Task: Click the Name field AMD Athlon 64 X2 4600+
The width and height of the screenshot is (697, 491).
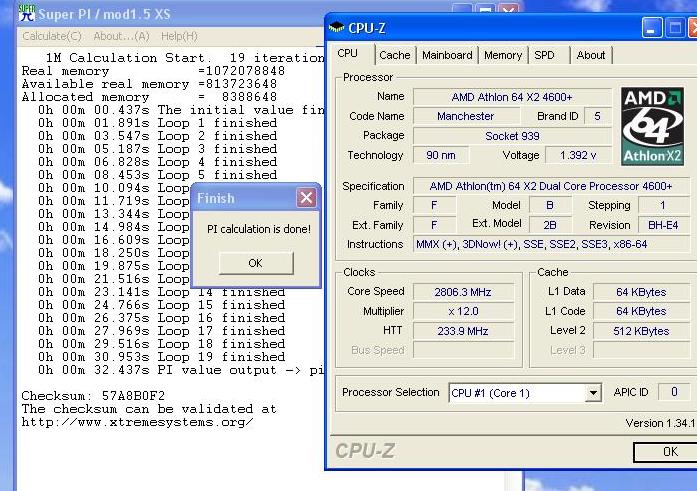Action: (512, 97)
